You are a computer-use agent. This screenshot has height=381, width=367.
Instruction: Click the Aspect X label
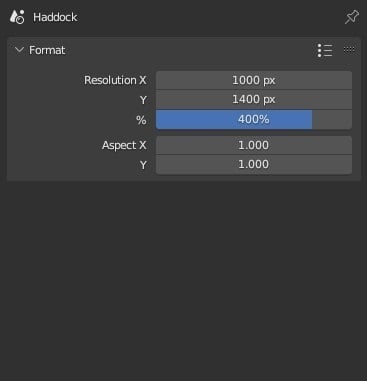click(124, 145)
